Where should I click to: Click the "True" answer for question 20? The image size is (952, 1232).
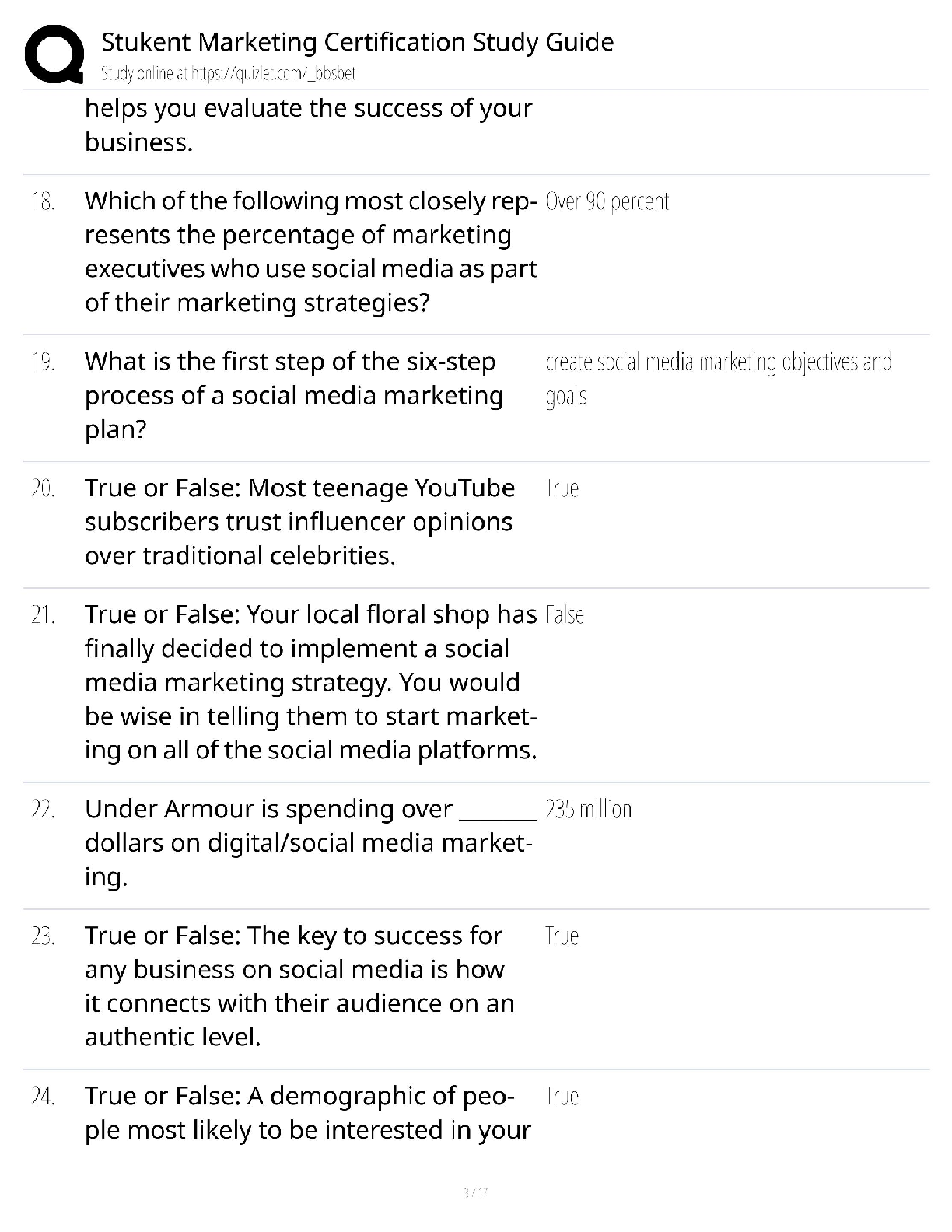562,488
